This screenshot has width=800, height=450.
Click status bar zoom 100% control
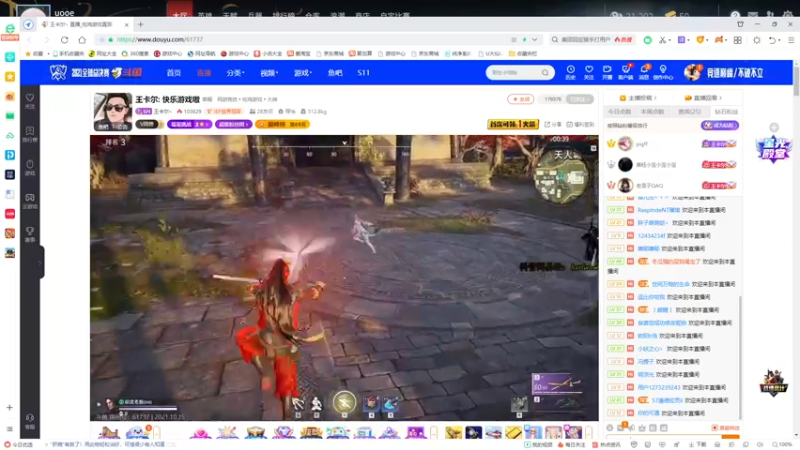pos(783,445)
